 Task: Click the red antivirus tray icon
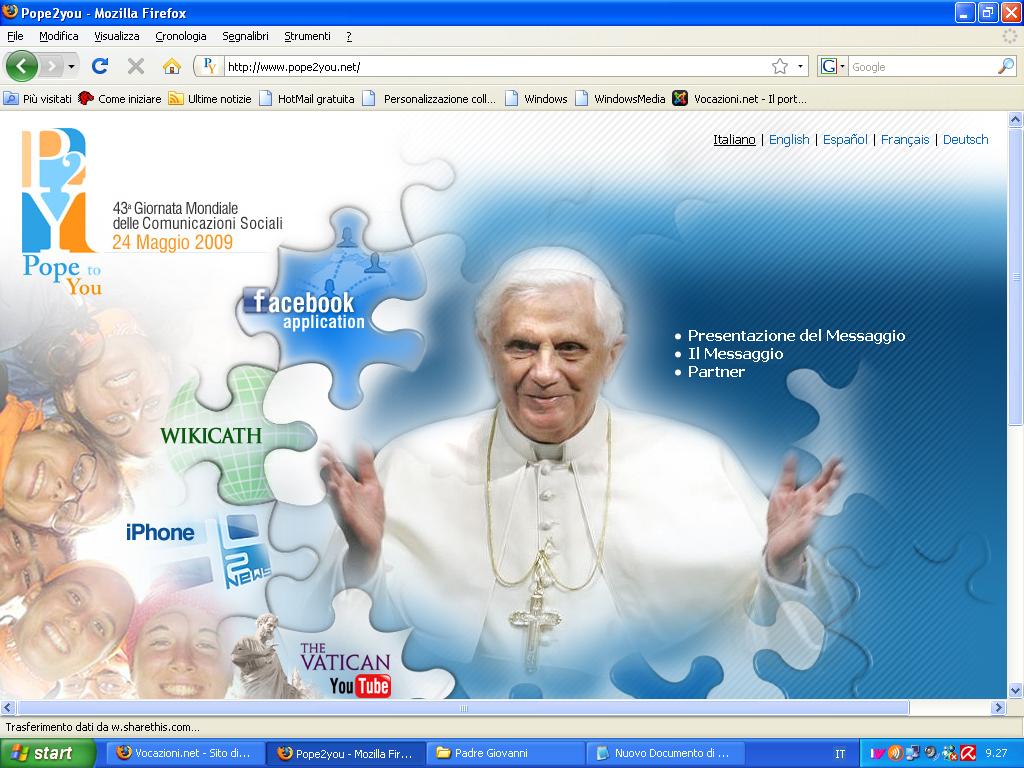[968, 754]
